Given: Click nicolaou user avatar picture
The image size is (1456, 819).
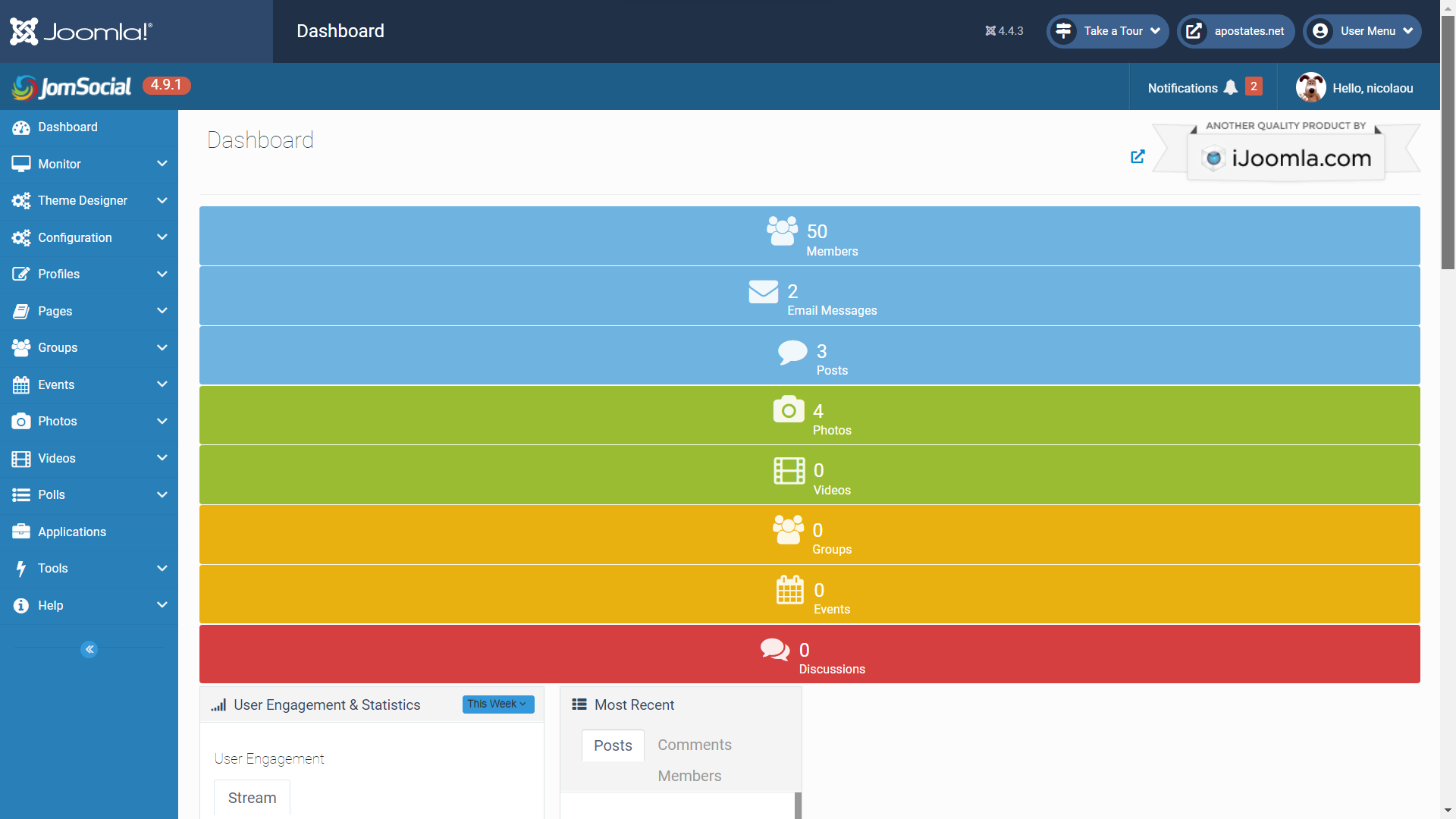Looking at the screenshot, I should pos(1310,88).
